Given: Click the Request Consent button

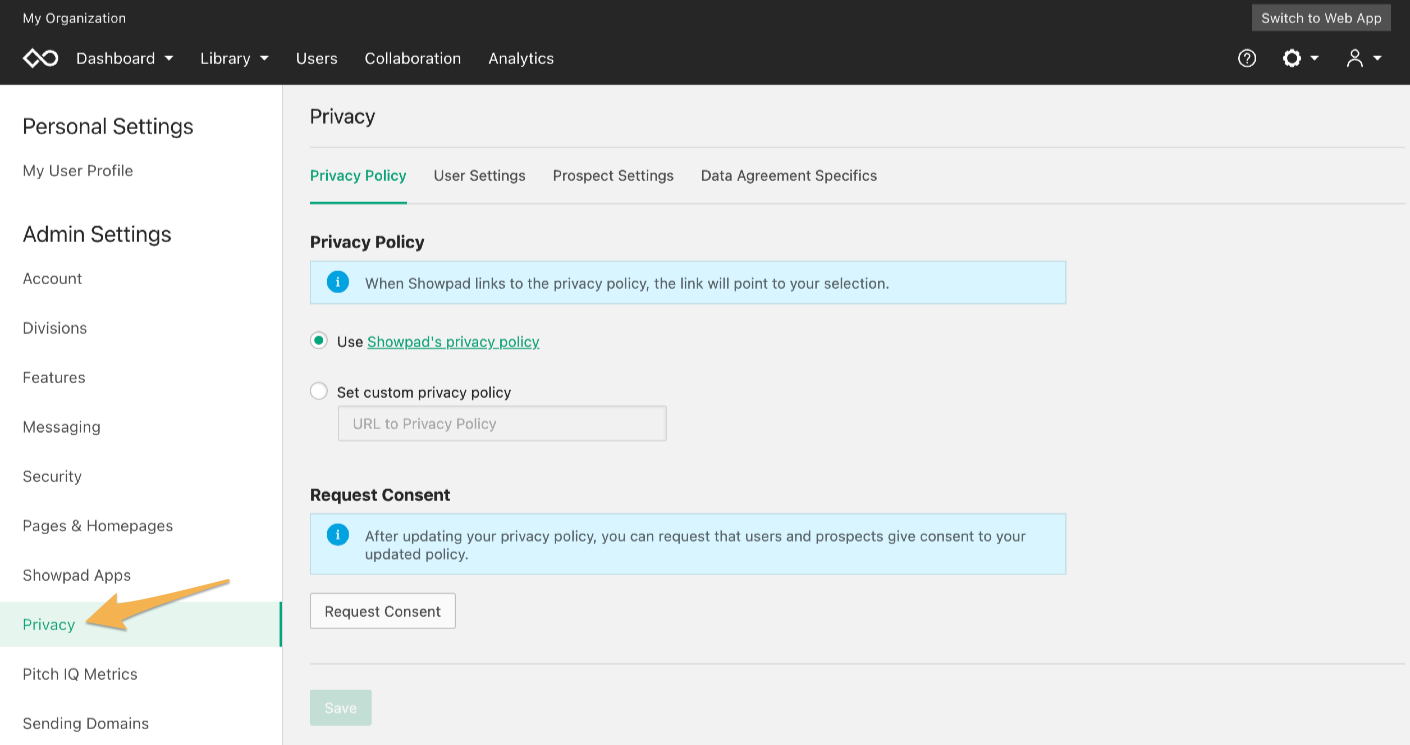Looking at the screenshot, I should pyautogui.click(x=383, y=611).
